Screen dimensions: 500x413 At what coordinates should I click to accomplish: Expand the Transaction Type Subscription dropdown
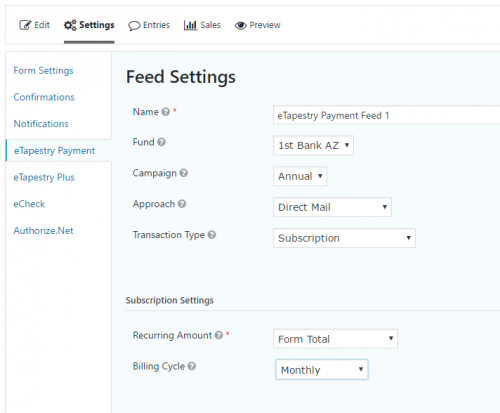point(344,238)
